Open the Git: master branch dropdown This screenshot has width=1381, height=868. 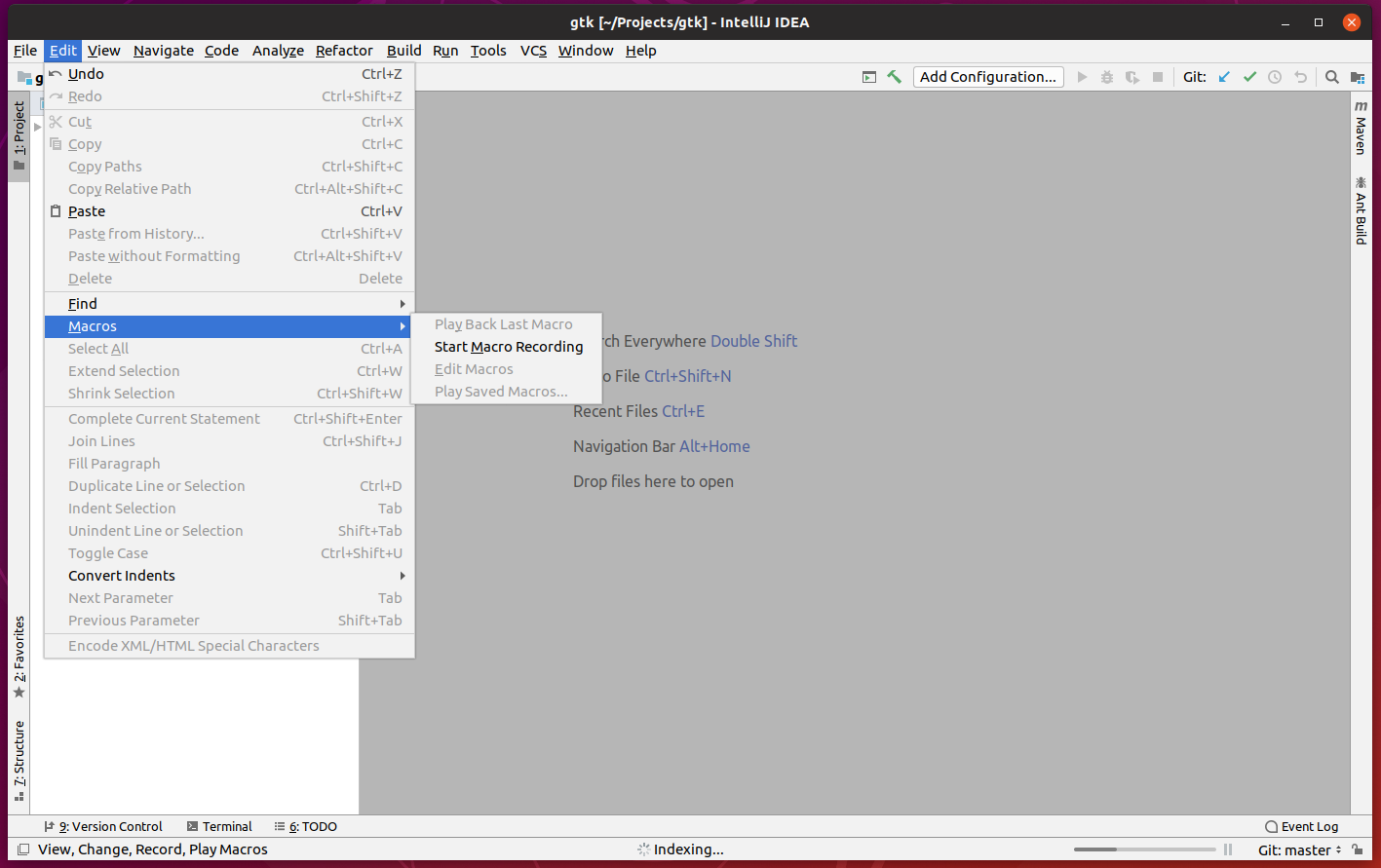click(x=1299, y=849)
